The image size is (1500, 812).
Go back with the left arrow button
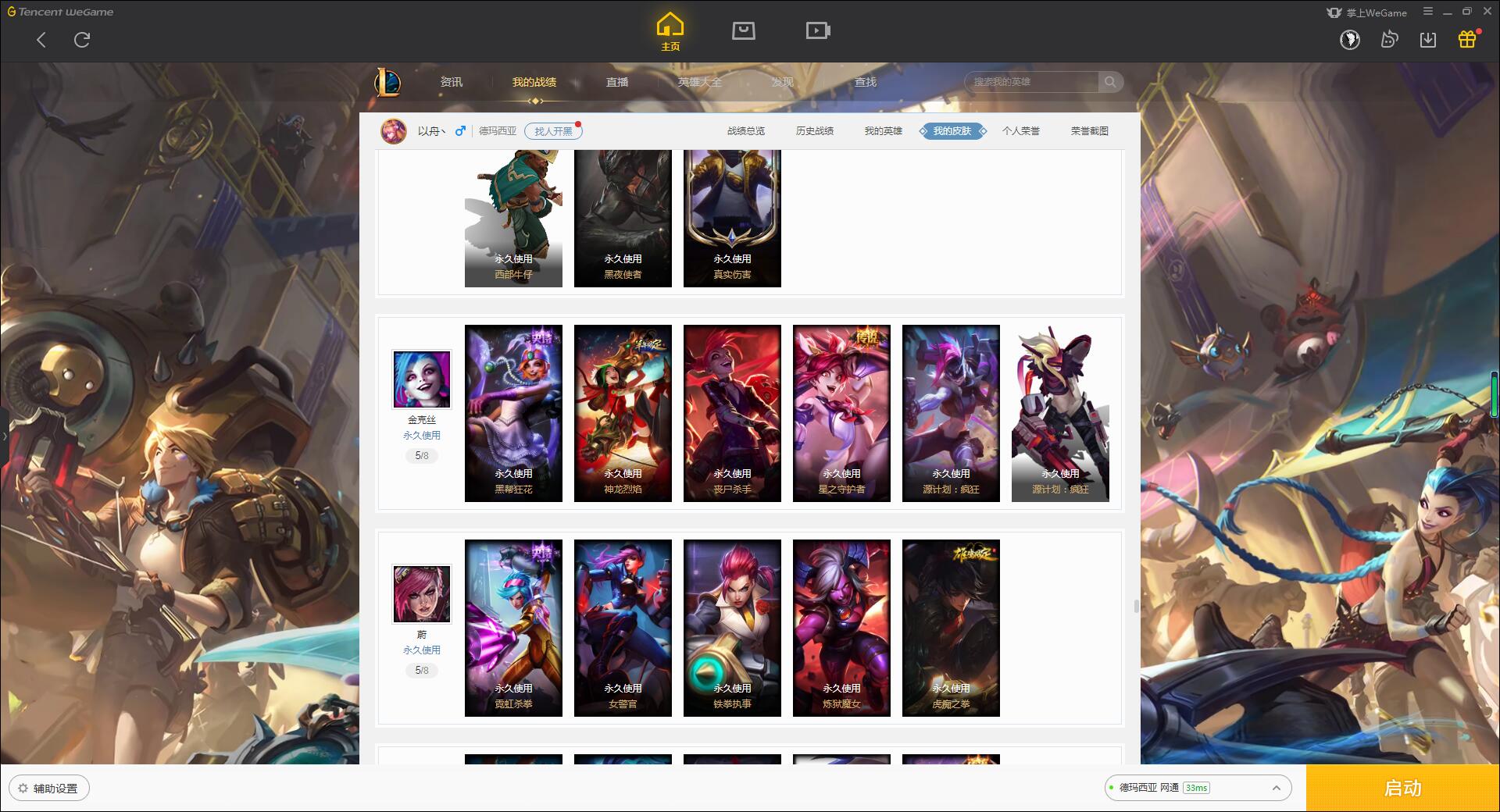[41, 40]
